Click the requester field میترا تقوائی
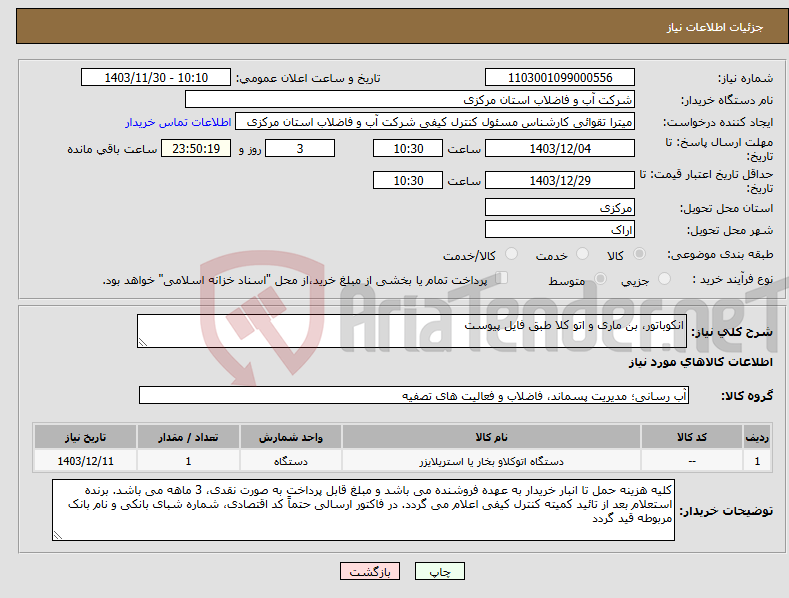Viewport: 789px width, 598px height. coord(435,121)
